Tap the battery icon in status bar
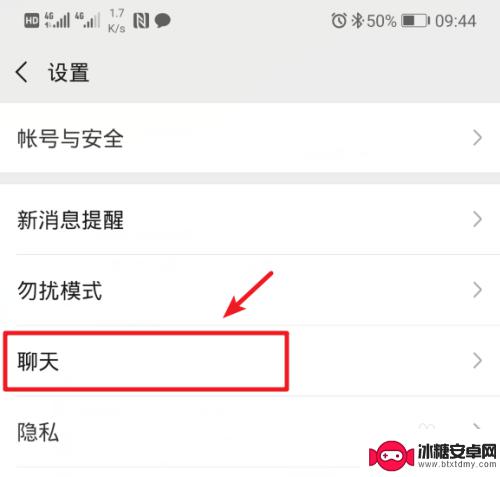Image resolution: width=500 pixels, height=477 pixels. [x=415, y=21]
